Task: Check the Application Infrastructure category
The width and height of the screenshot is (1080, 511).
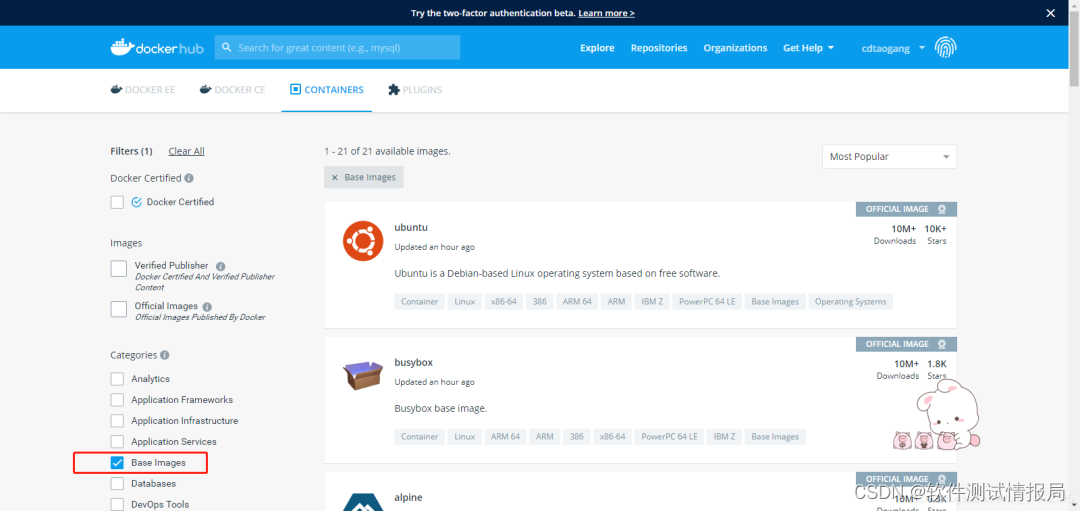Action: [x=118, y=421]
